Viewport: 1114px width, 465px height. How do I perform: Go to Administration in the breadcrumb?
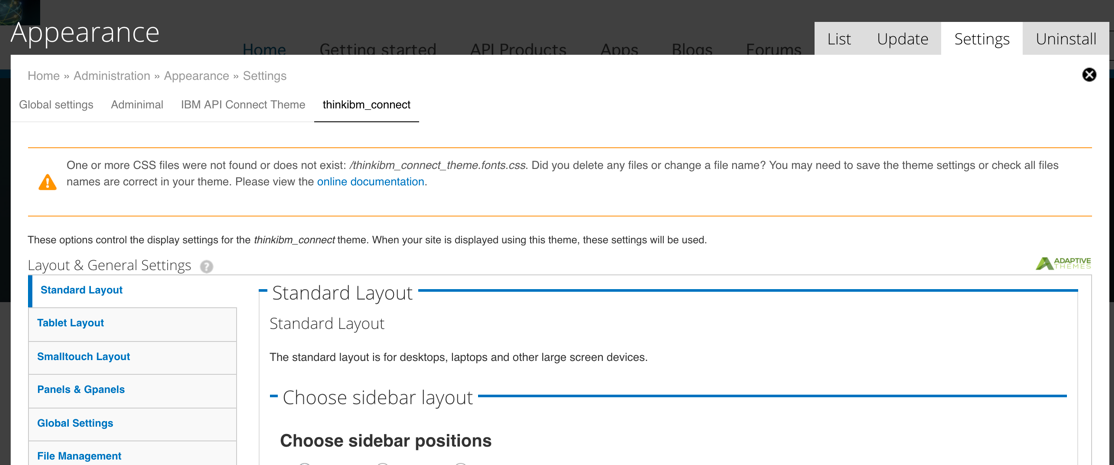coord(112,75)
